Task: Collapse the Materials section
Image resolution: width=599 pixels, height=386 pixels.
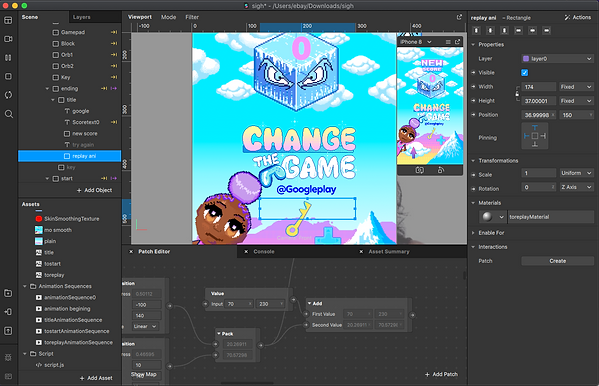Action: (x=473, y=203)
